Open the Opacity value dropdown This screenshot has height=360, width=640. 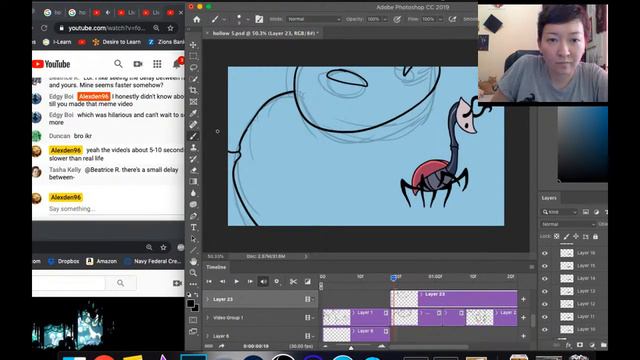click(x=385, y=19)
